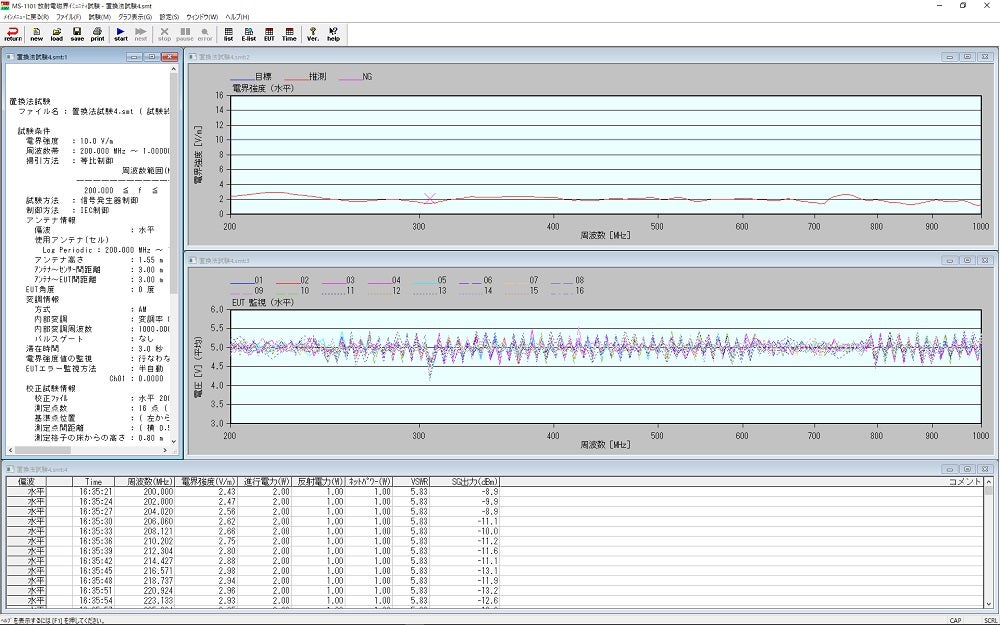1000x625 pixels.
Task: Create a new test file with the new icon
Action: pyautogui.click(x=37, y=34)
